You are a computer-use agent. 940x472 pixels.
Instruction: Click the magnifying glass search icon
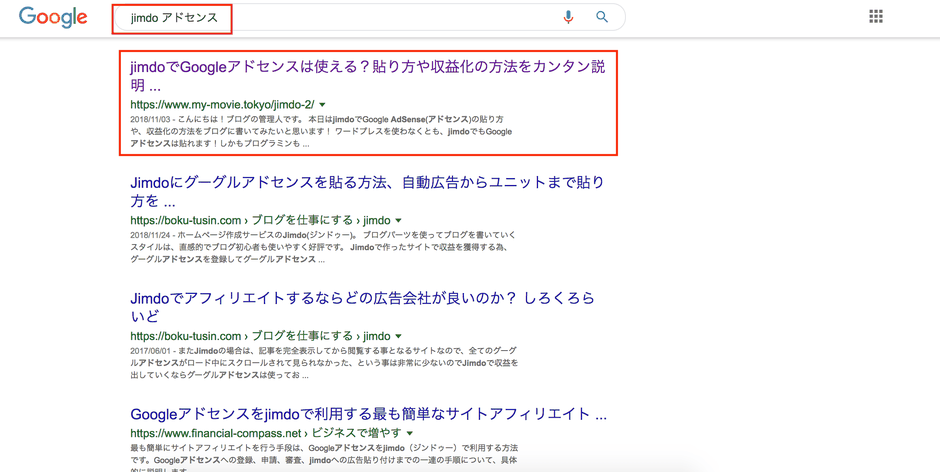point(602,17)
